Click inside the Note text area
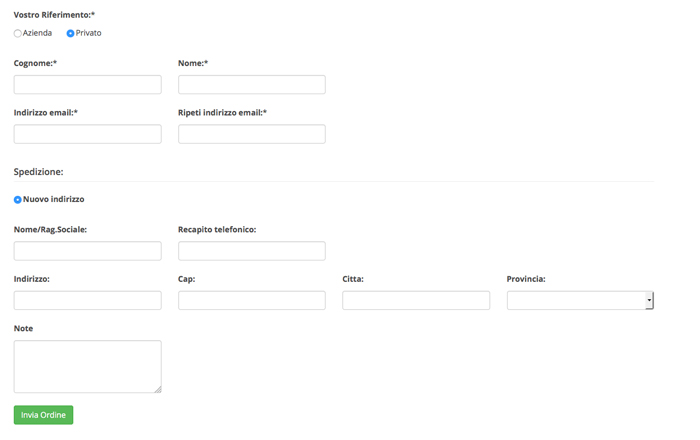Image resolution: width=700 pixels, height=440 pixels. (88, 367)
